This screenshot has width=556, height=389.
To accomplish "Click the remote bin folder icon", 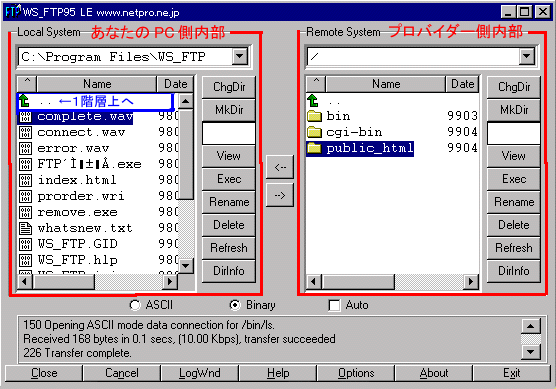I will (314, 116).
